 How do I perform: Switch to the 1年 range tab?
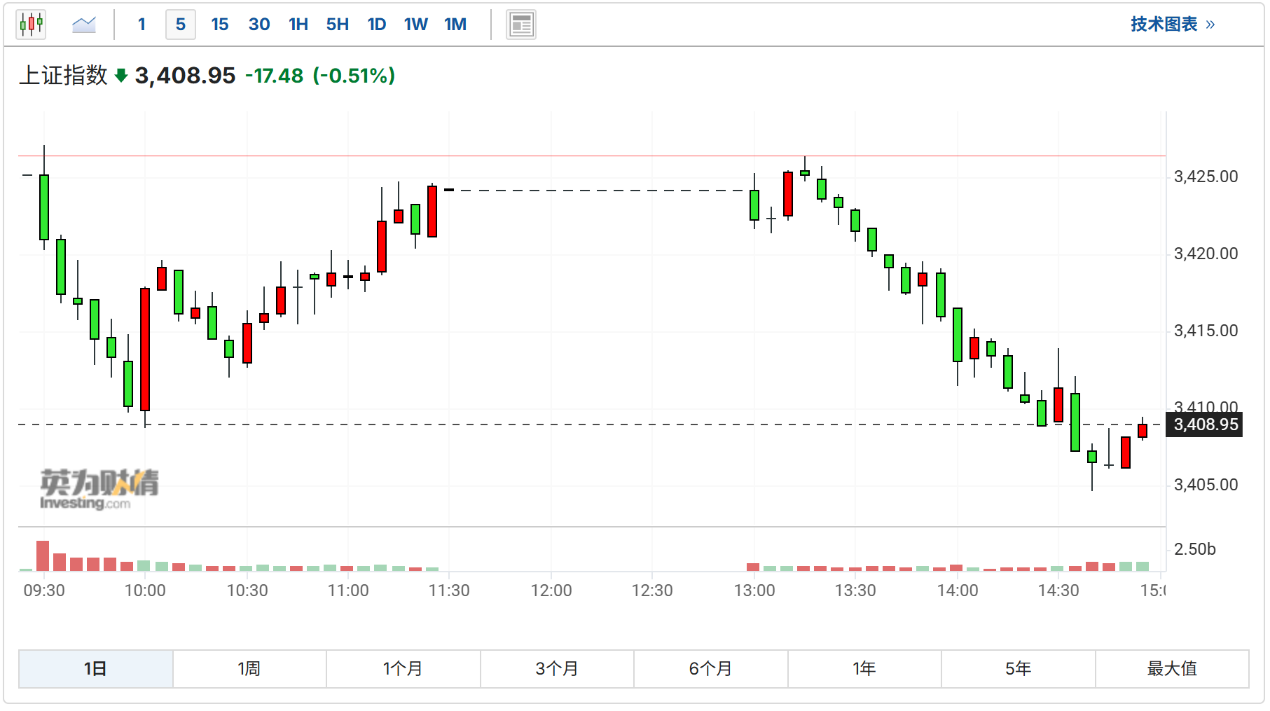(865, 669)
